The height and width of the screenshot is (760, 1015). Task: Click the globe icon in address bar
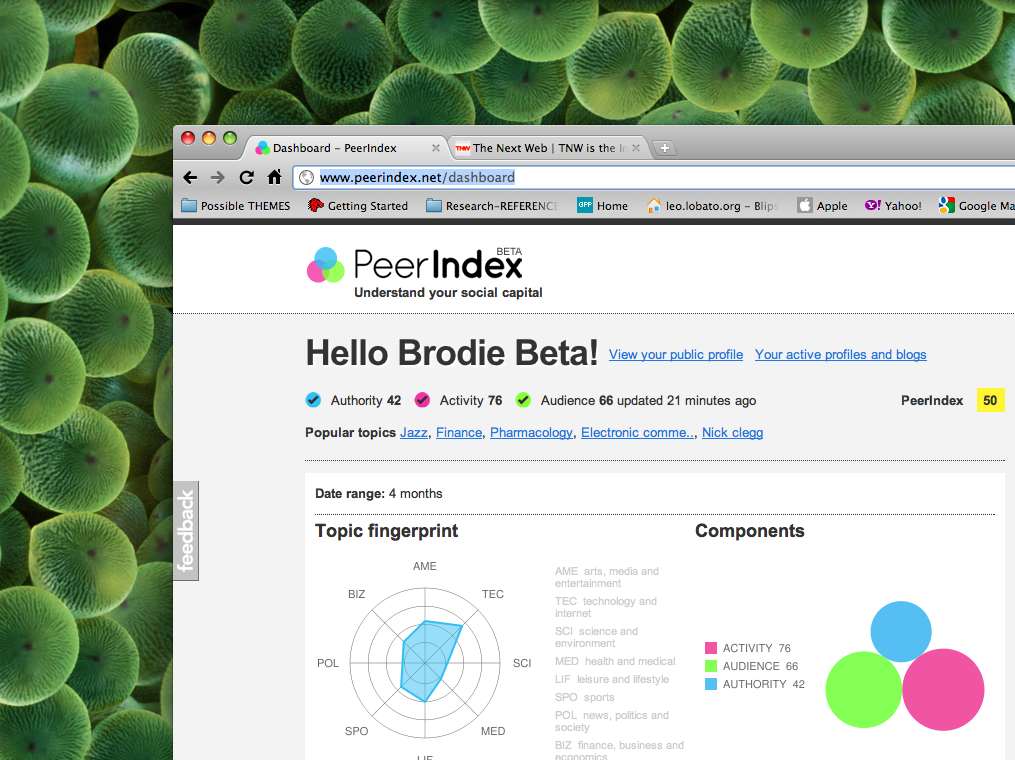pos(307,177)
